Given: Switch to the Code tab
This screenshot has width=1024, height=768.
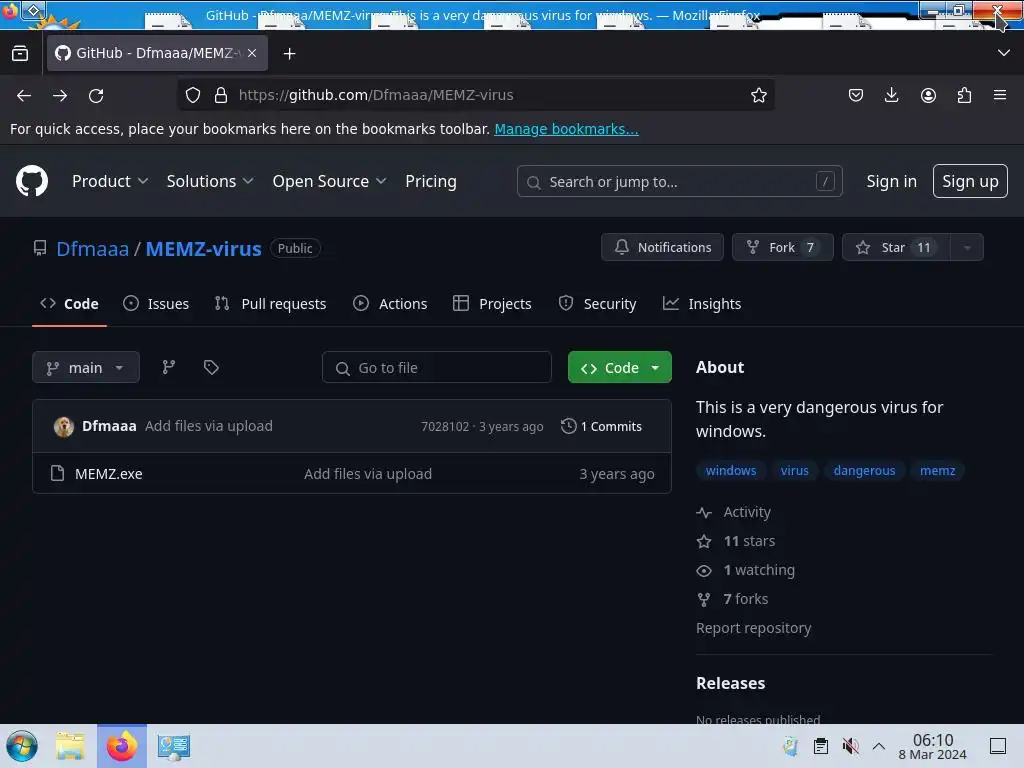Looking at the screenshot, I should (x=69, y=304).
